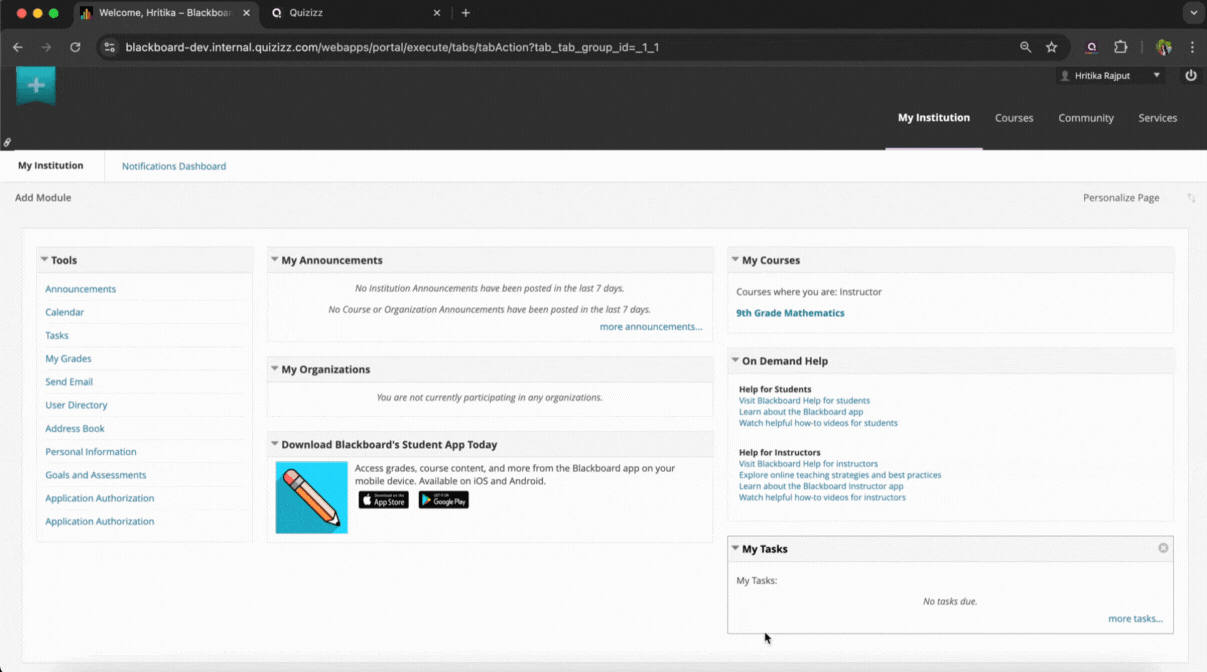Open the Calendar tool link

click(65, 312)
